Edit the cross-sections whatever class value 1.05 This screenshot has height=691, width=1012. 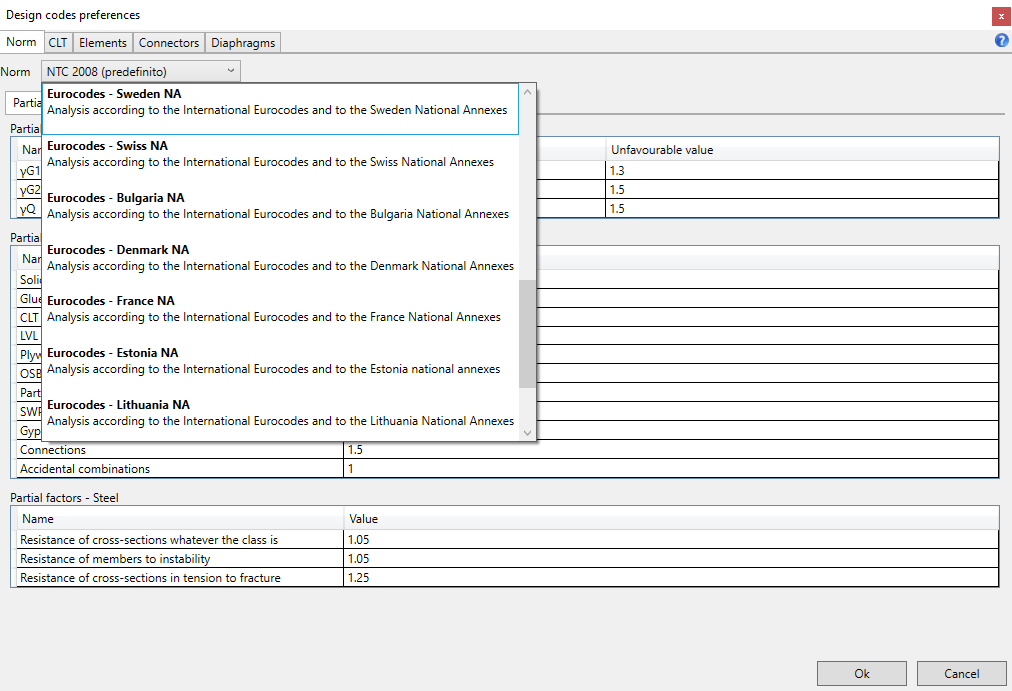click(x=671, y=539)
